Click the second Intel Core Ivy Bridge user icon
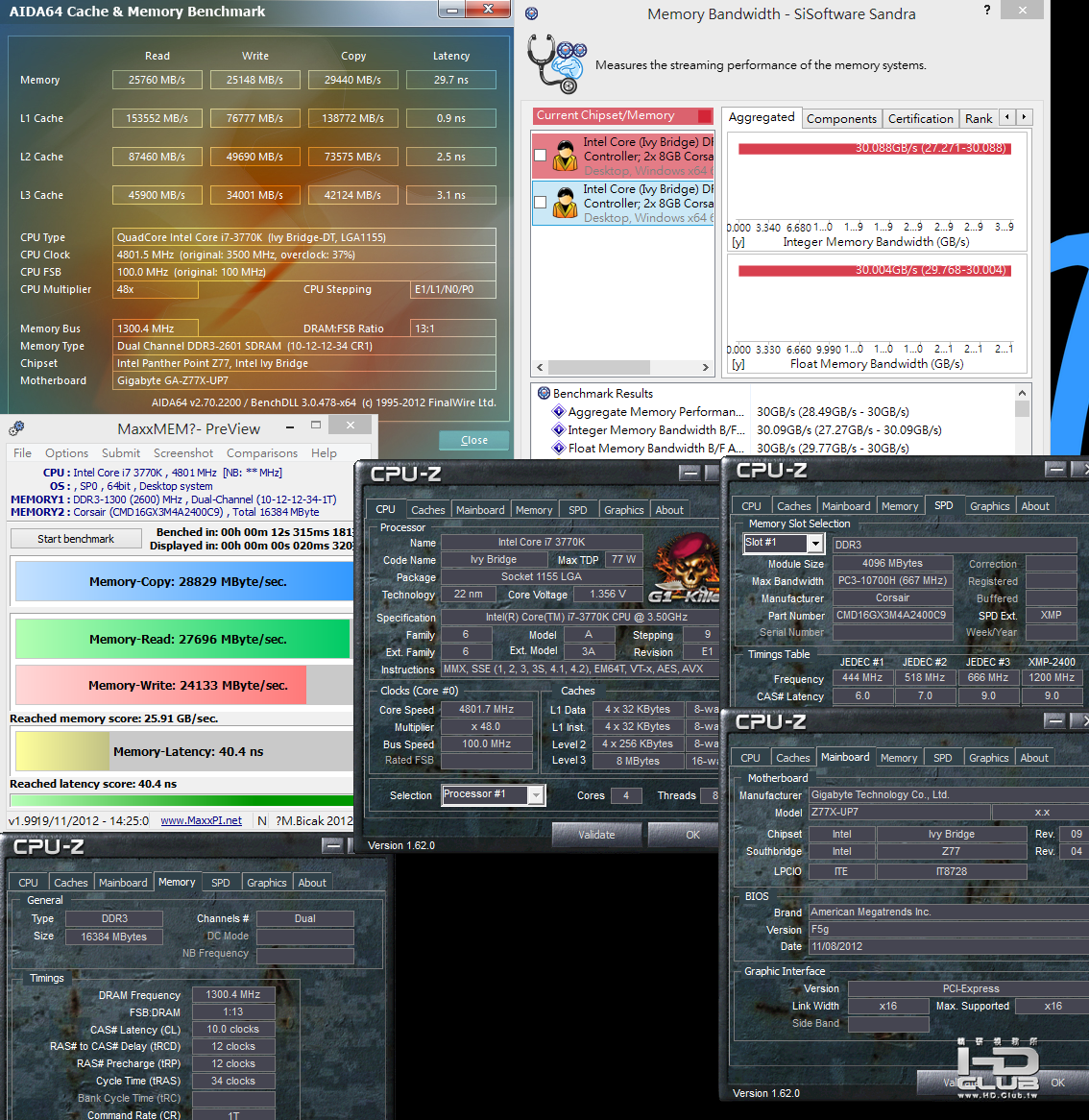Viewport: 1089px width, 1120px height. coord(565,202)
